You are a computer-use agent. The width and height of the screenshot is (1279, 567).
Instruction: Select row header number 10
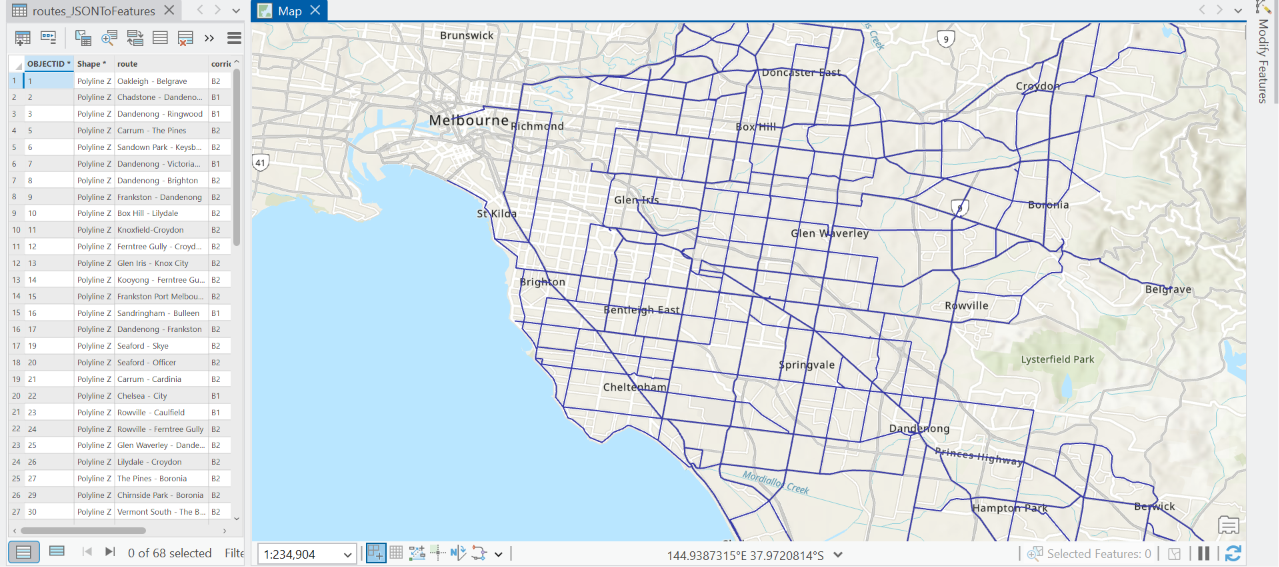coord(16,229)
